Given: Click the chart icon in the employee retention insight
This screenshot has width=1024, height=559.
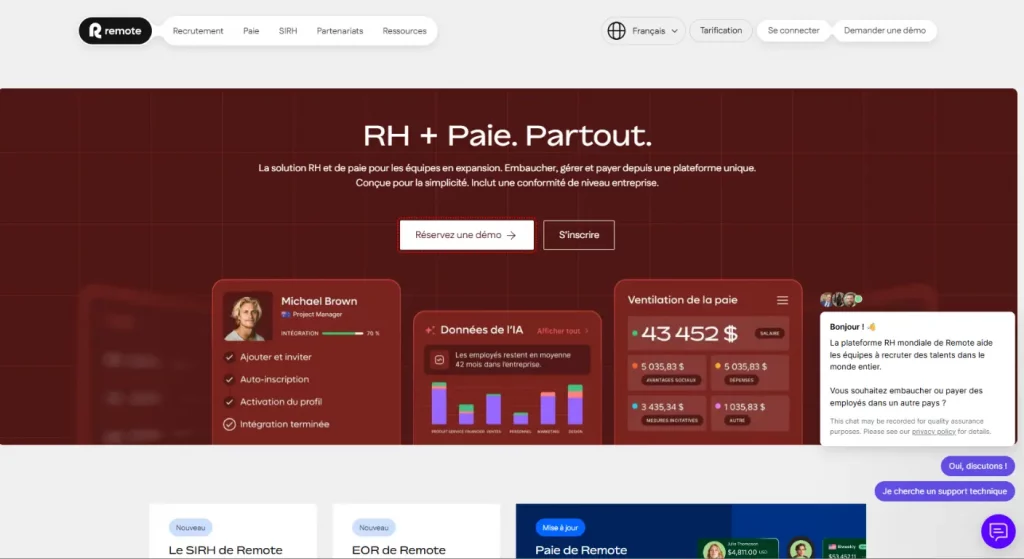Looking at the screenshot, I should 439,360.
